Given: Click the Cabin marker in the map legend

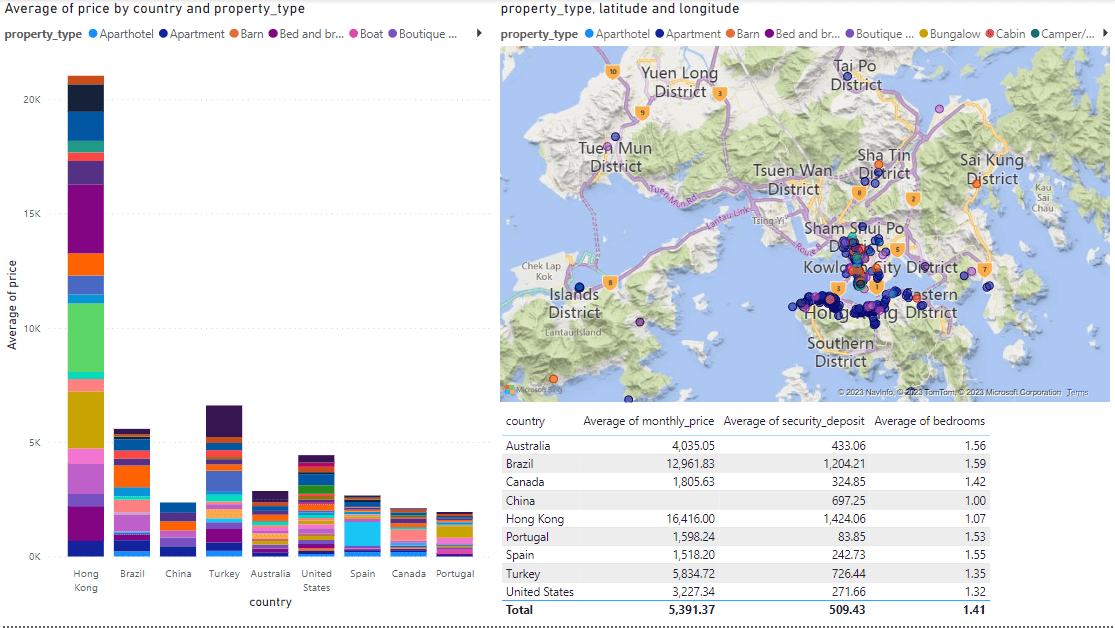Looking at the screenshot, I should click(989, 34).
